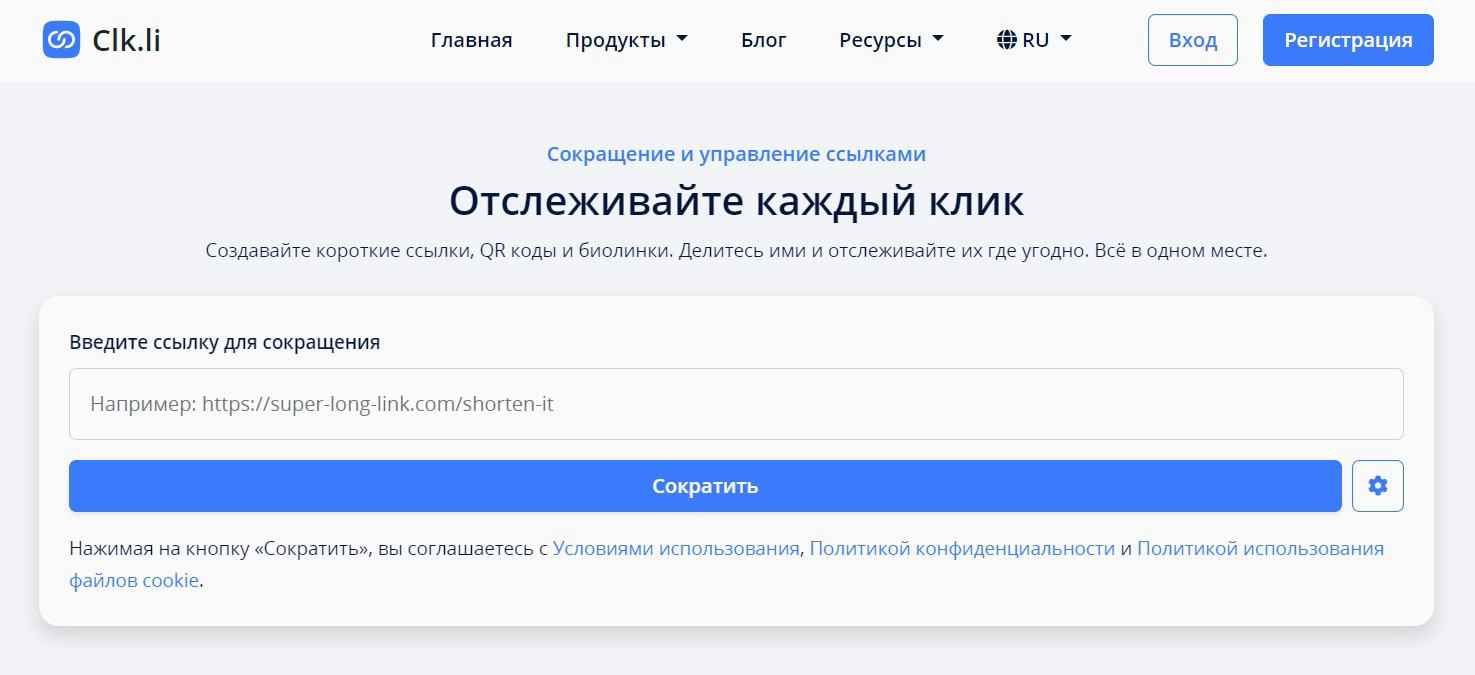Open the Политикой конфиденциальности link
The image size is (1475, 675).
point(961,548)
